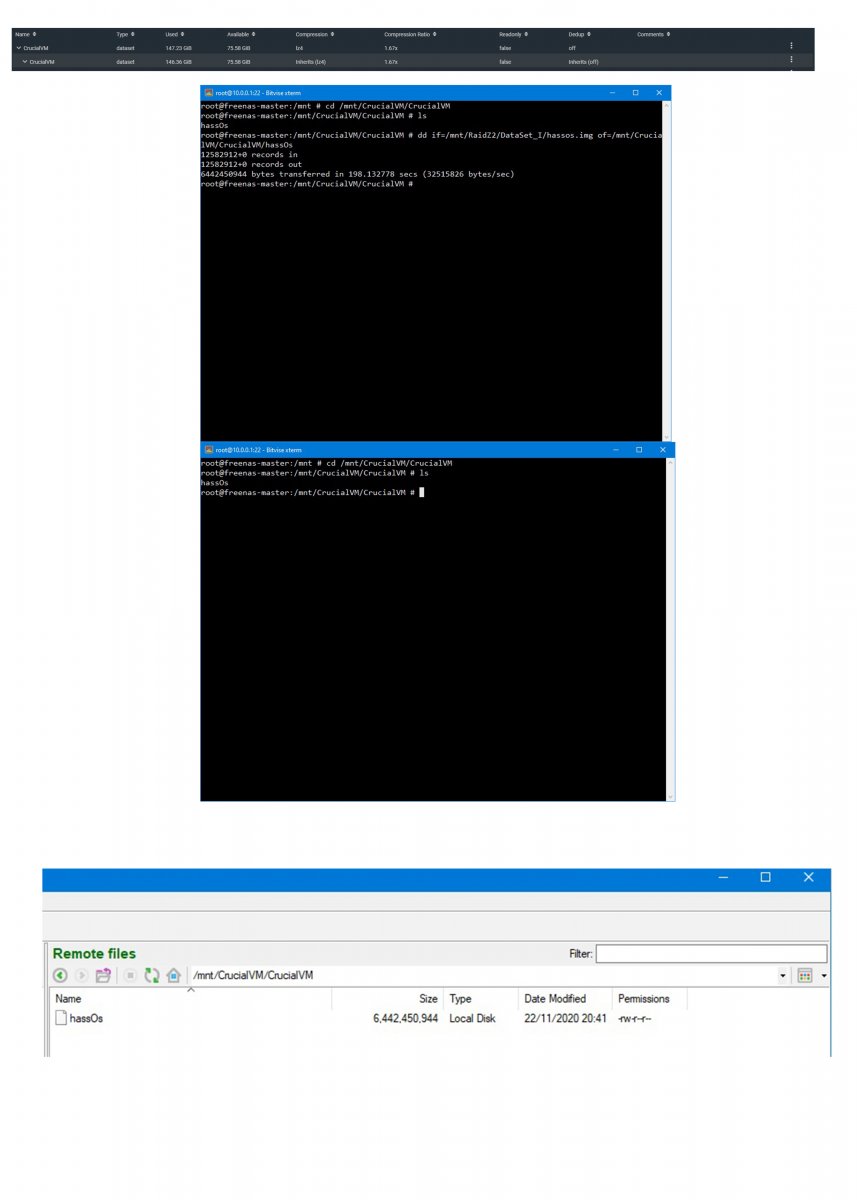
Task: Open options menu for top CrucialVM dataset
Action: 791,46
